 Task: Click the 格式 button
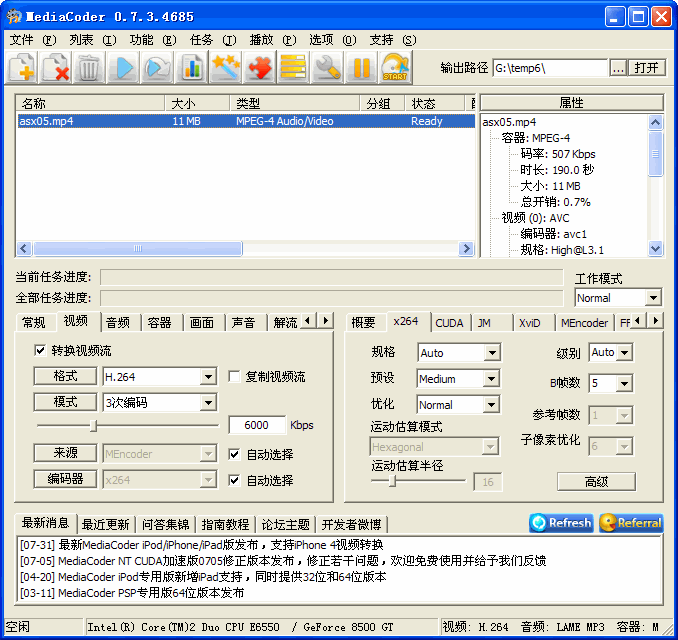(65, 376)
